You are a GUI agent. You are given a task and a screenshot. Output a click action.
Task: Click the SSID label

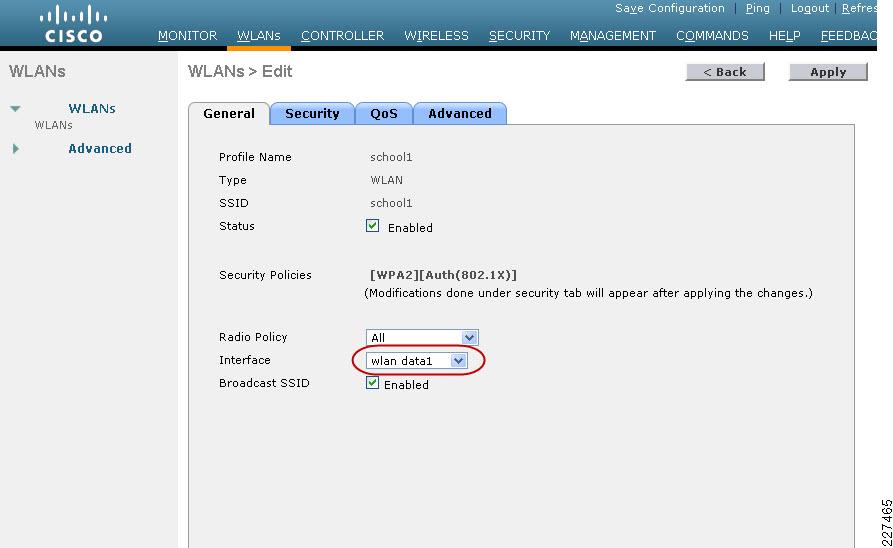(234, 203)
